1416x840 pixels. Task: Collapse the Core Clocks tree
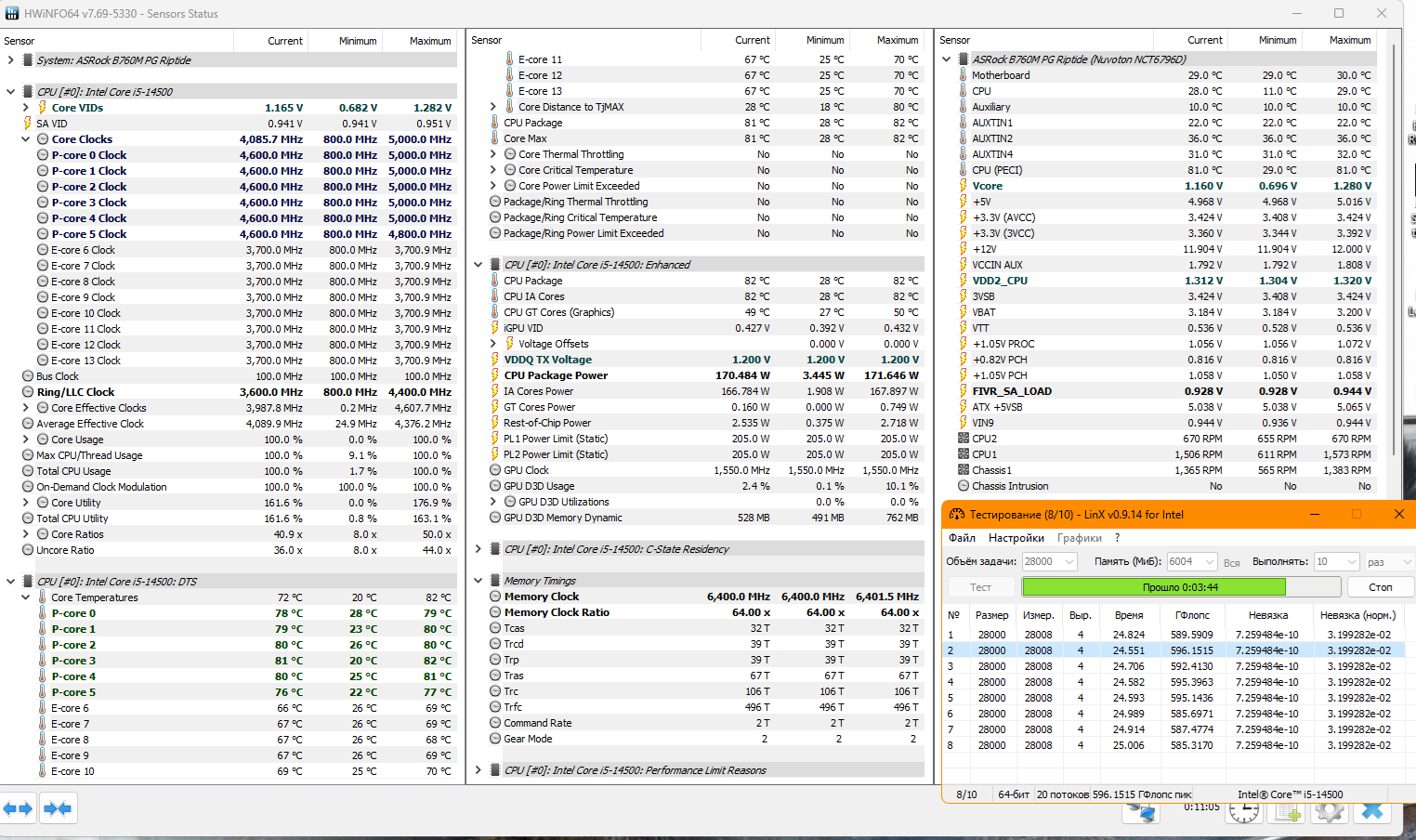pos(25,139)
